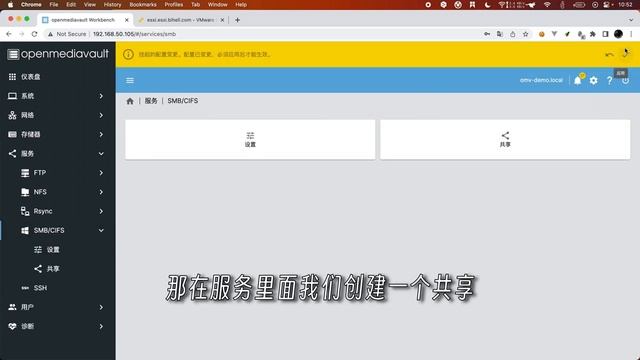Screen dimensions: 640x360
Task: Open the user settings gear
Action: (x=593, y=80)
